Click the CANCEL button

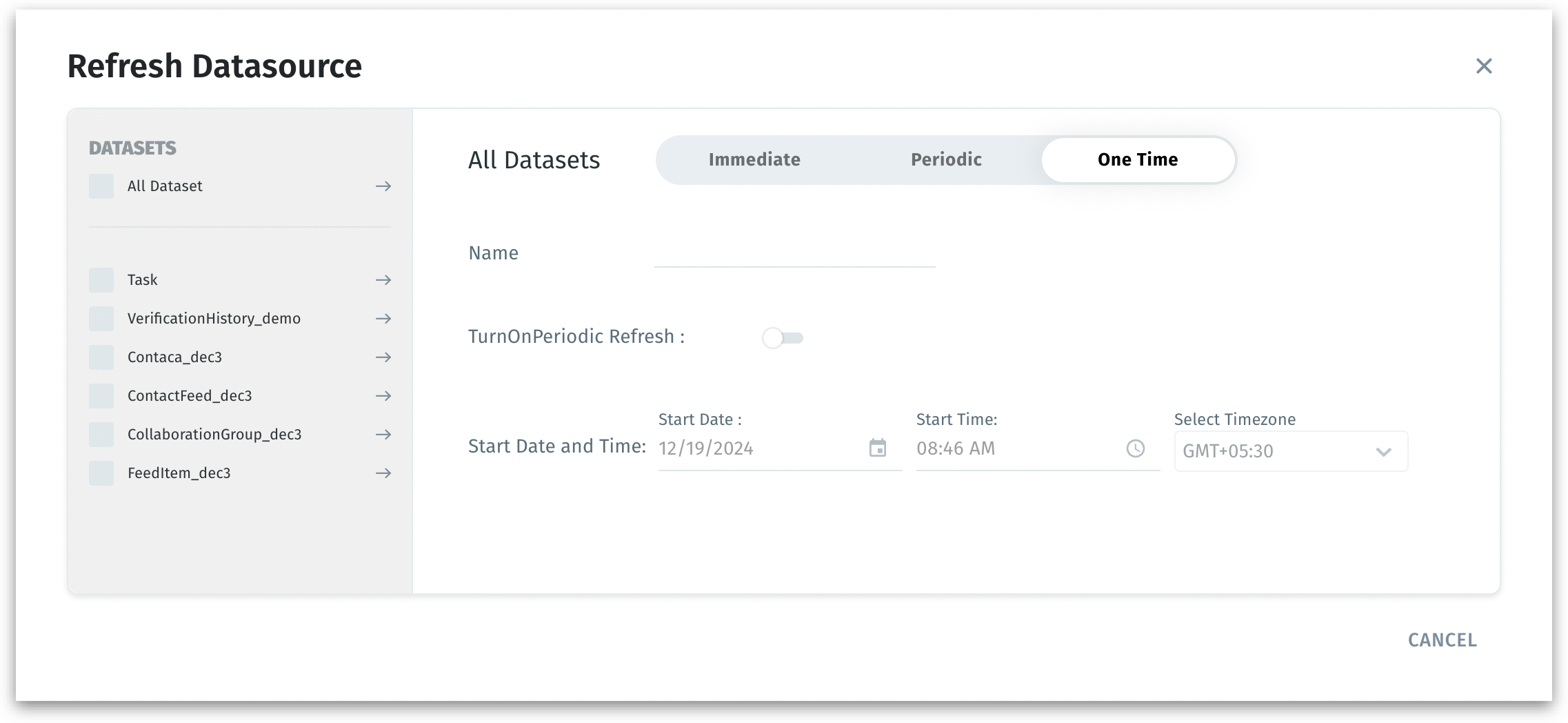[x=1442, y=640]
